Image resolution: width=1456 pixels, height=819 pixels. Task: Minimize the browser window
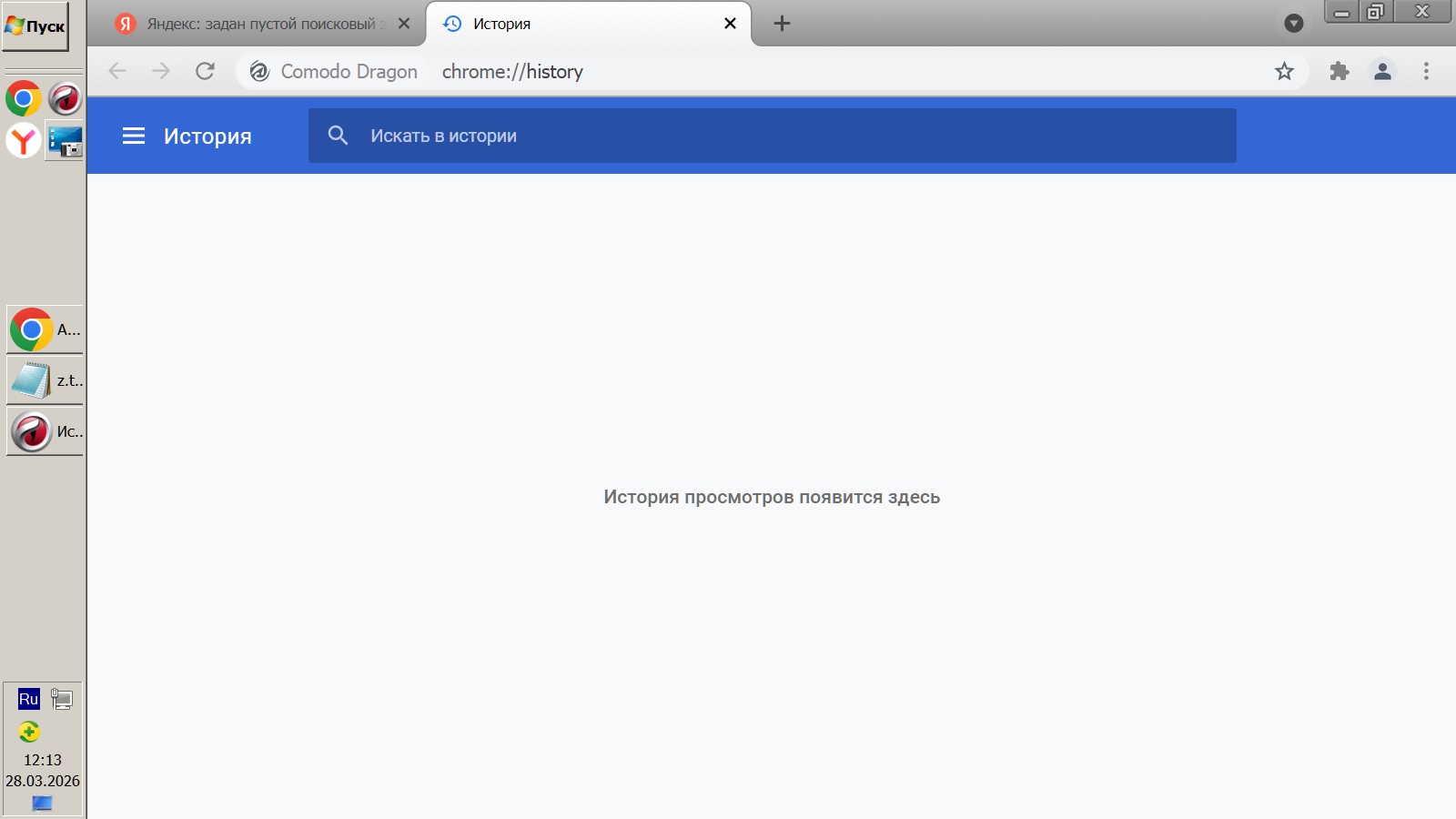1341,12
